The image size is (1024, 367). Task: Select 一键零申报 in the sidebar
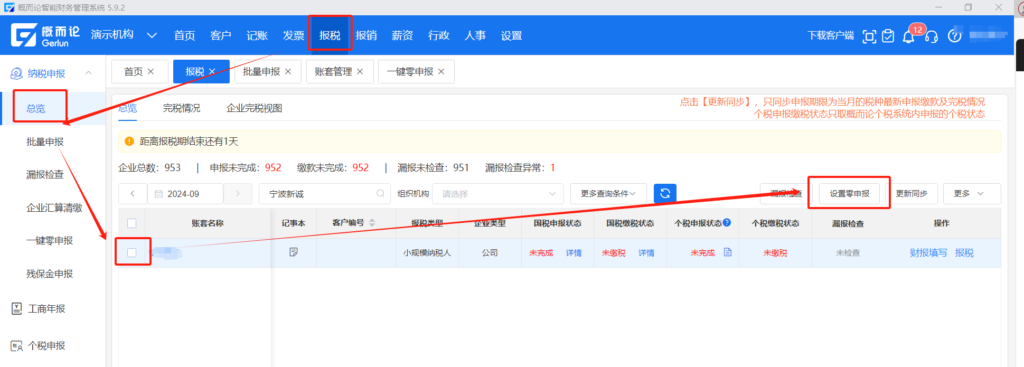tap(50, 240)
